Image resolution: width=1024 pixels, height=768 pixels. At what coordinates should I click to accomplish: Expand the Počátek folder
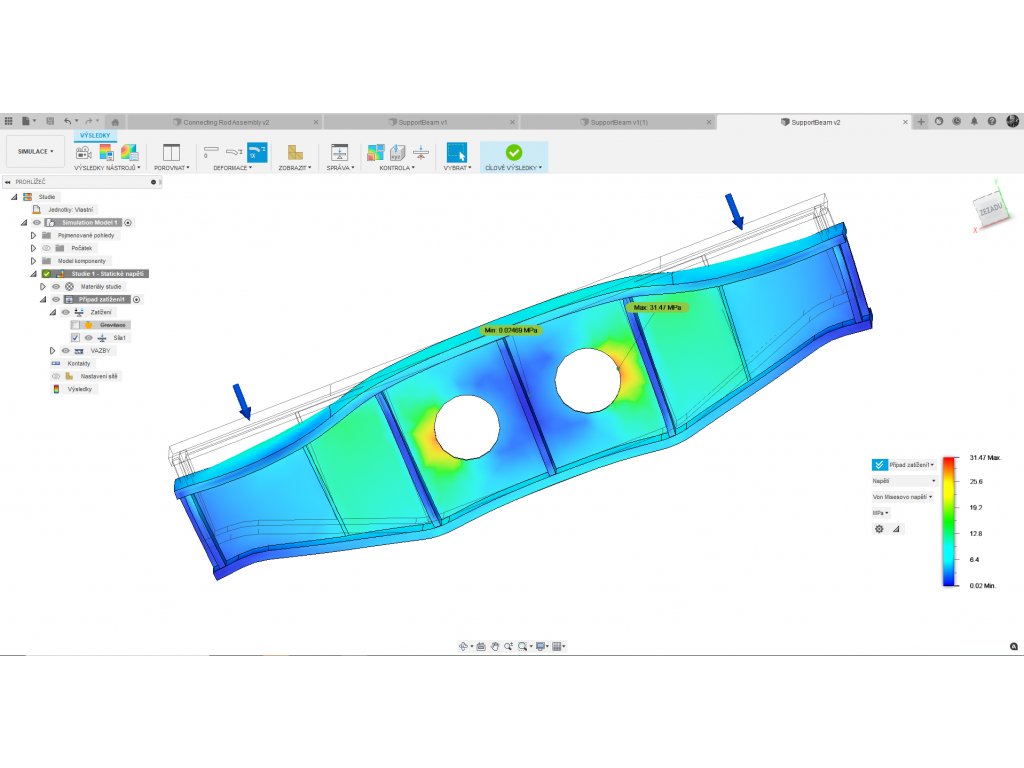point(33,248)
